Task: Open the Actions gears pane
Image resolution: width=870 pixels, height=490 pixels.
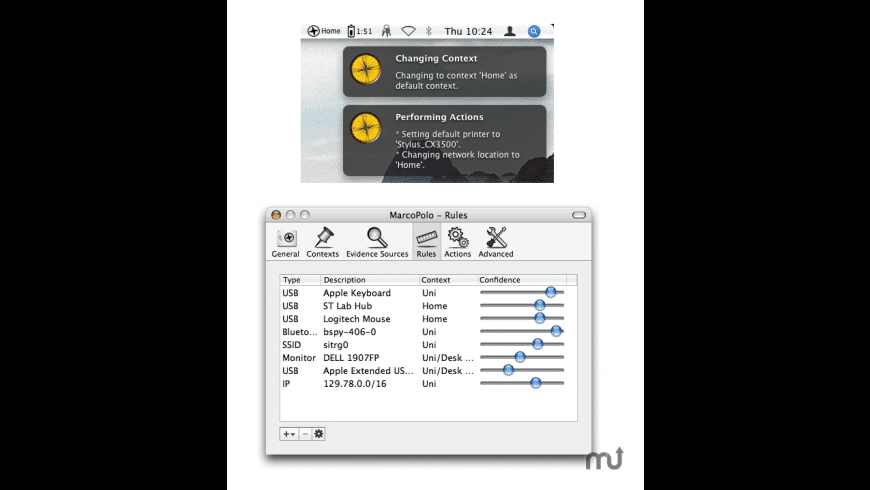Action: click(457, 243)
